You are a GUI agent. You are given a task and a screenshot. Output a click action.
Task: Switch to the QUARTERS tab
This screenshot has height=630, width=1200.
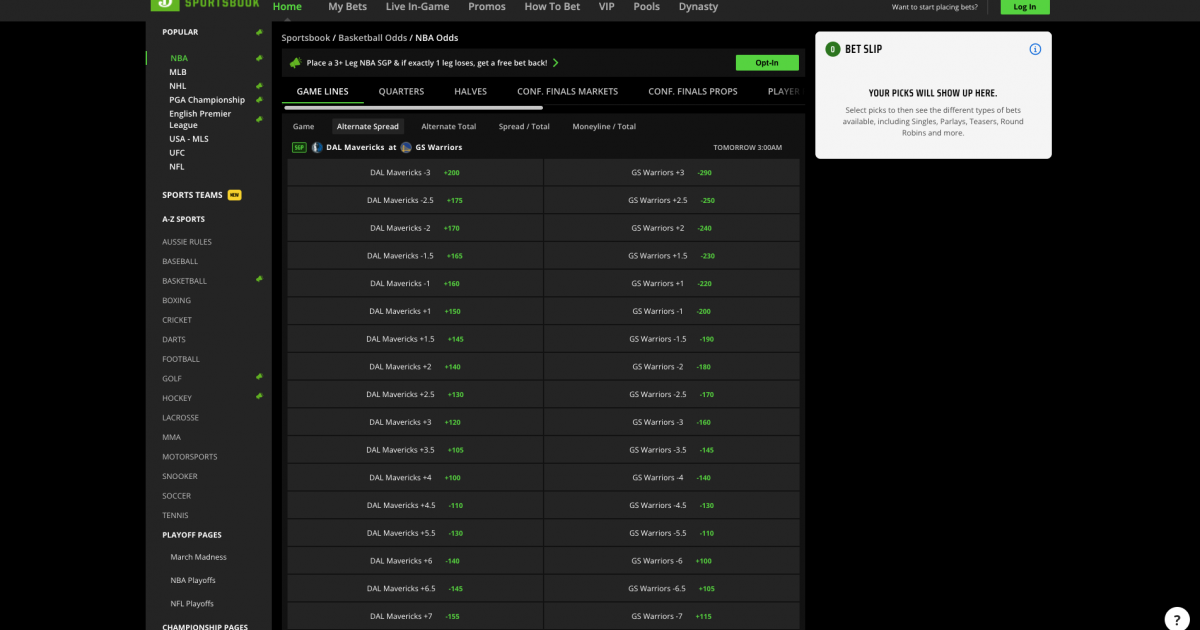tap(401, 91)
